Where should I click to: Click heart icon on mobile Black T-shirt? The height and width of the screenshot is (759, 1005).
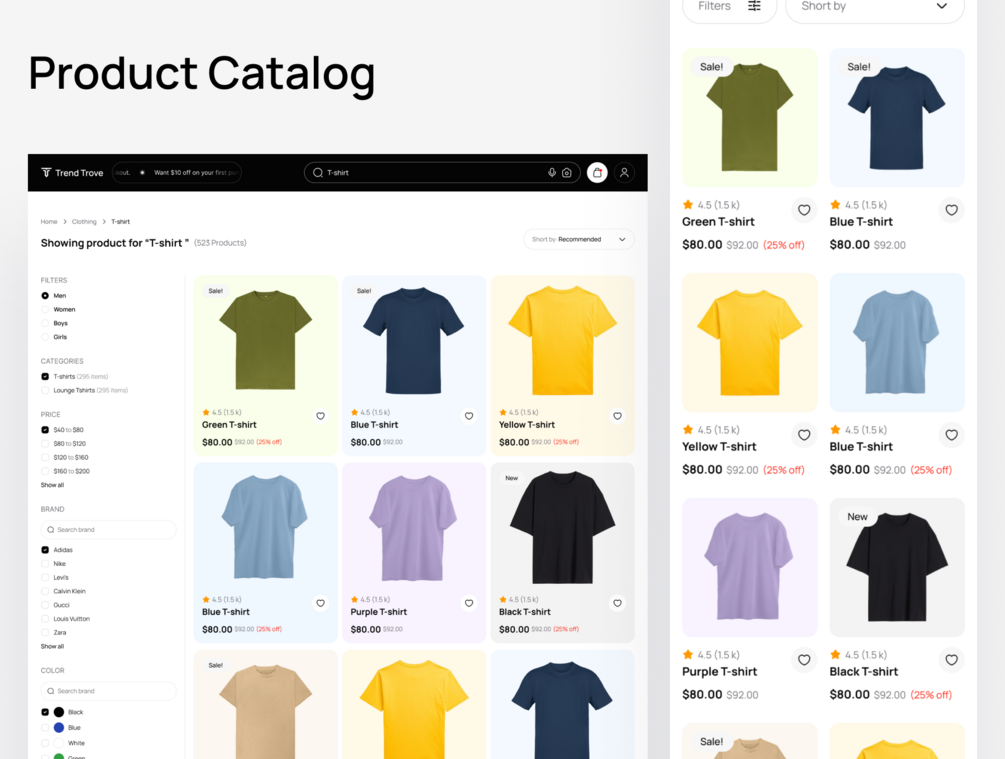coord(951,660)
